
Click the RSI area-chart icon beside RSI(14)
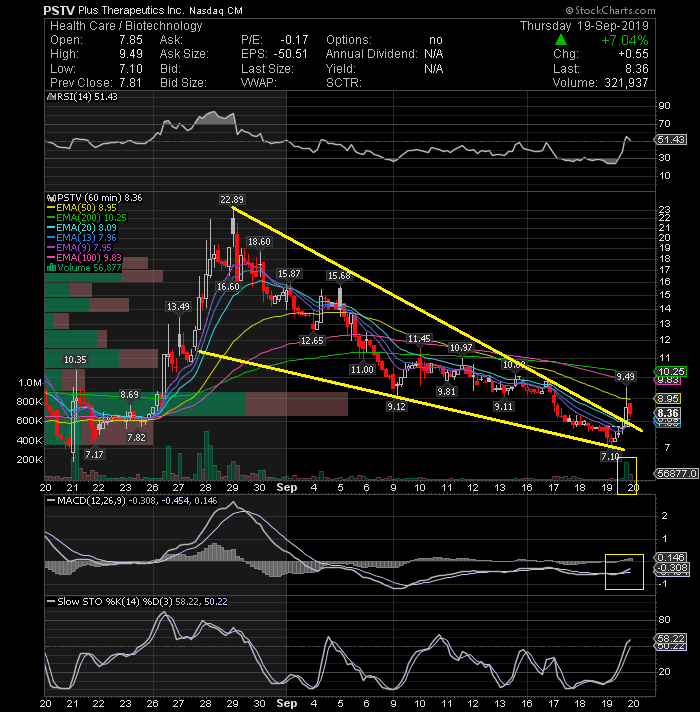point(50,97)
